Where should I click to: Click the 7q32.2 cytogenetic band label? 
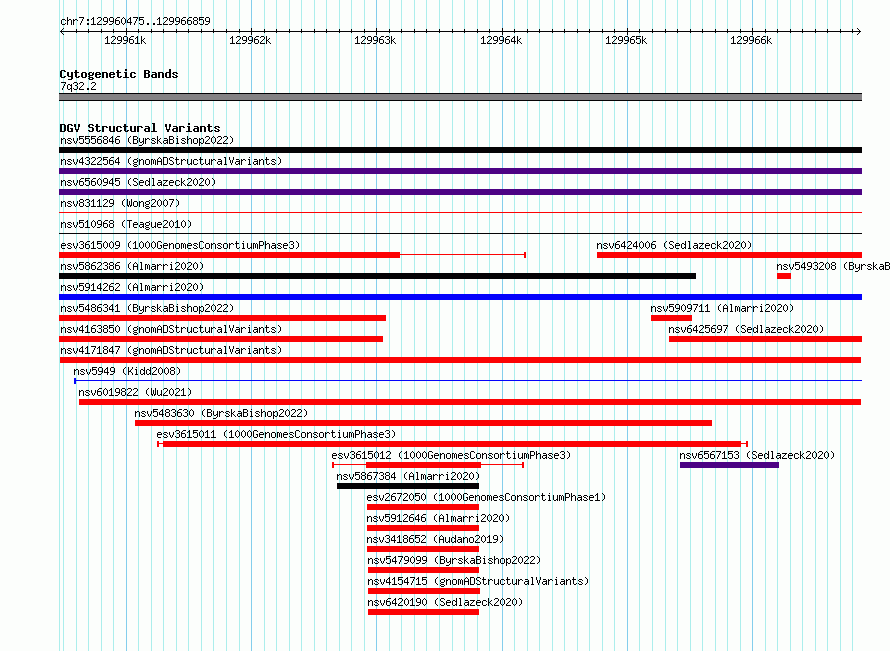pyautogui.click(x=78, y=86)
